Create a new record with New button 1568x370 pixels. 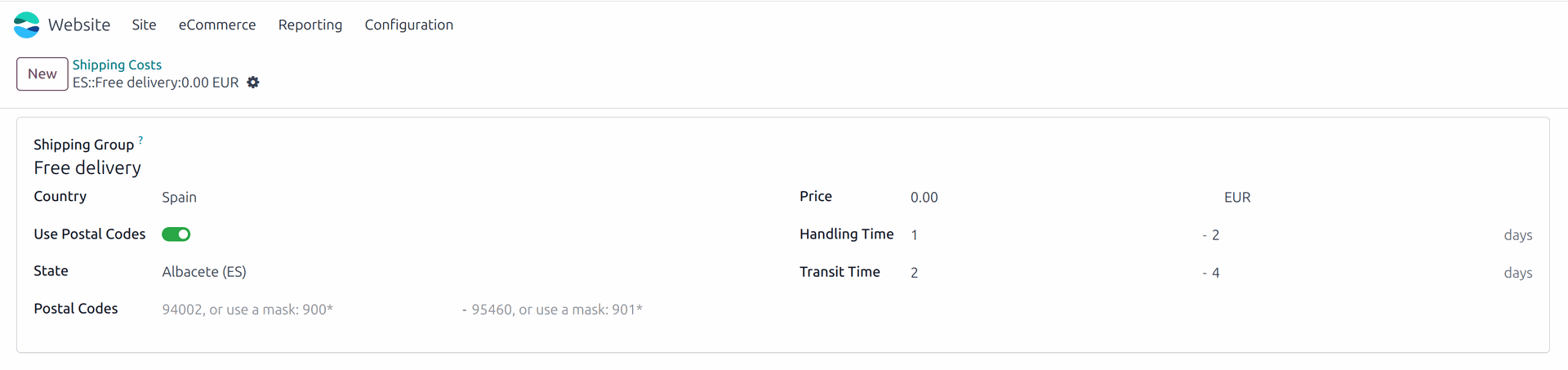pos(42,74)
